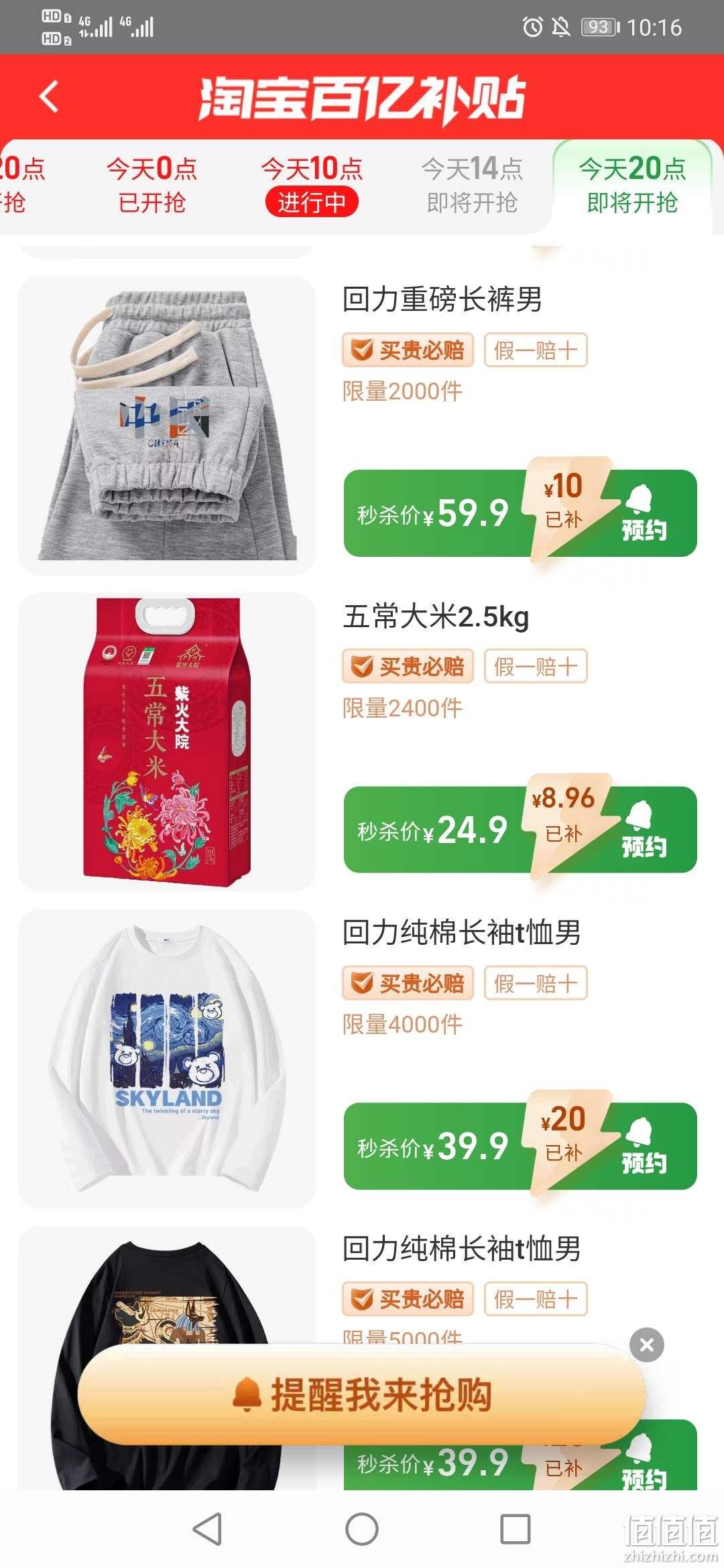This screenshot has height=1568, width=724.
Task: Tap 提醒我来抢购 reminder button
Action: tap(362, 1395)
